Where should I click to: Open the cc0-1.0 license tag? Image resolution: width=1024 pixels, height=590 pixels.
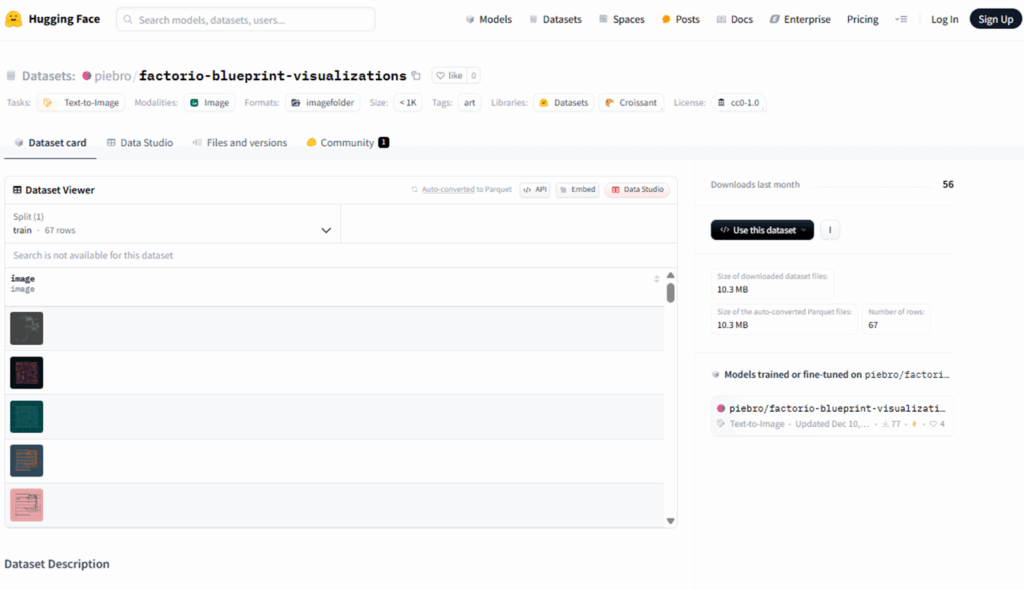(739, 103)
